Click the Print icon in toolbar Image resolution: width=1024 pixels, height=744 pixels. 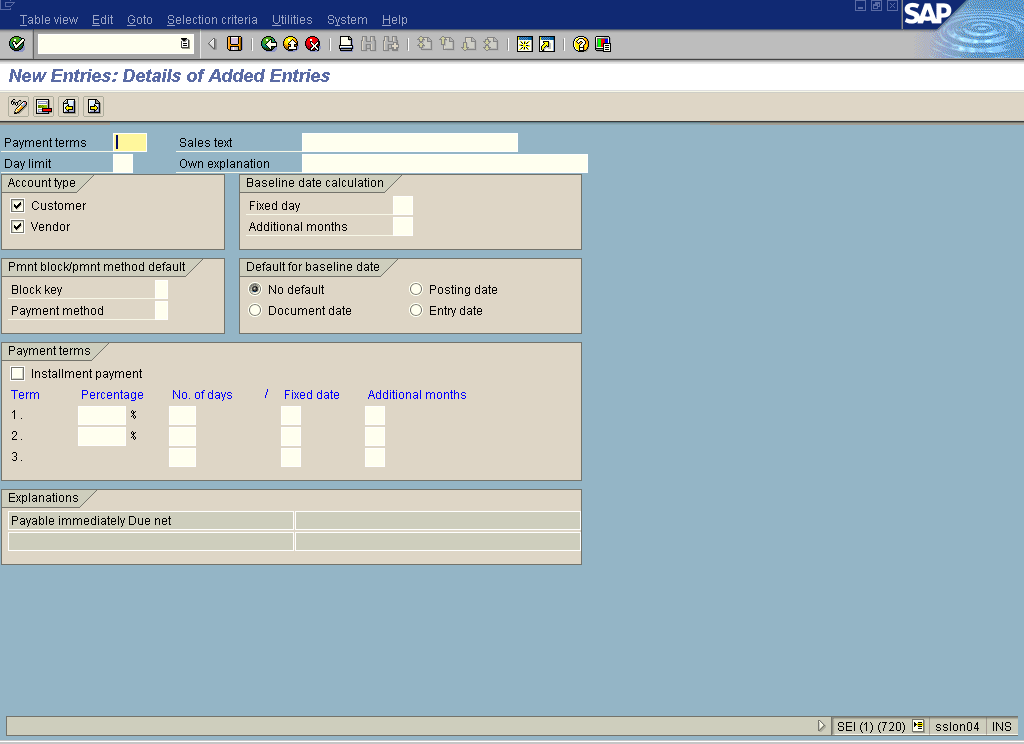click(x=346, y=44)
